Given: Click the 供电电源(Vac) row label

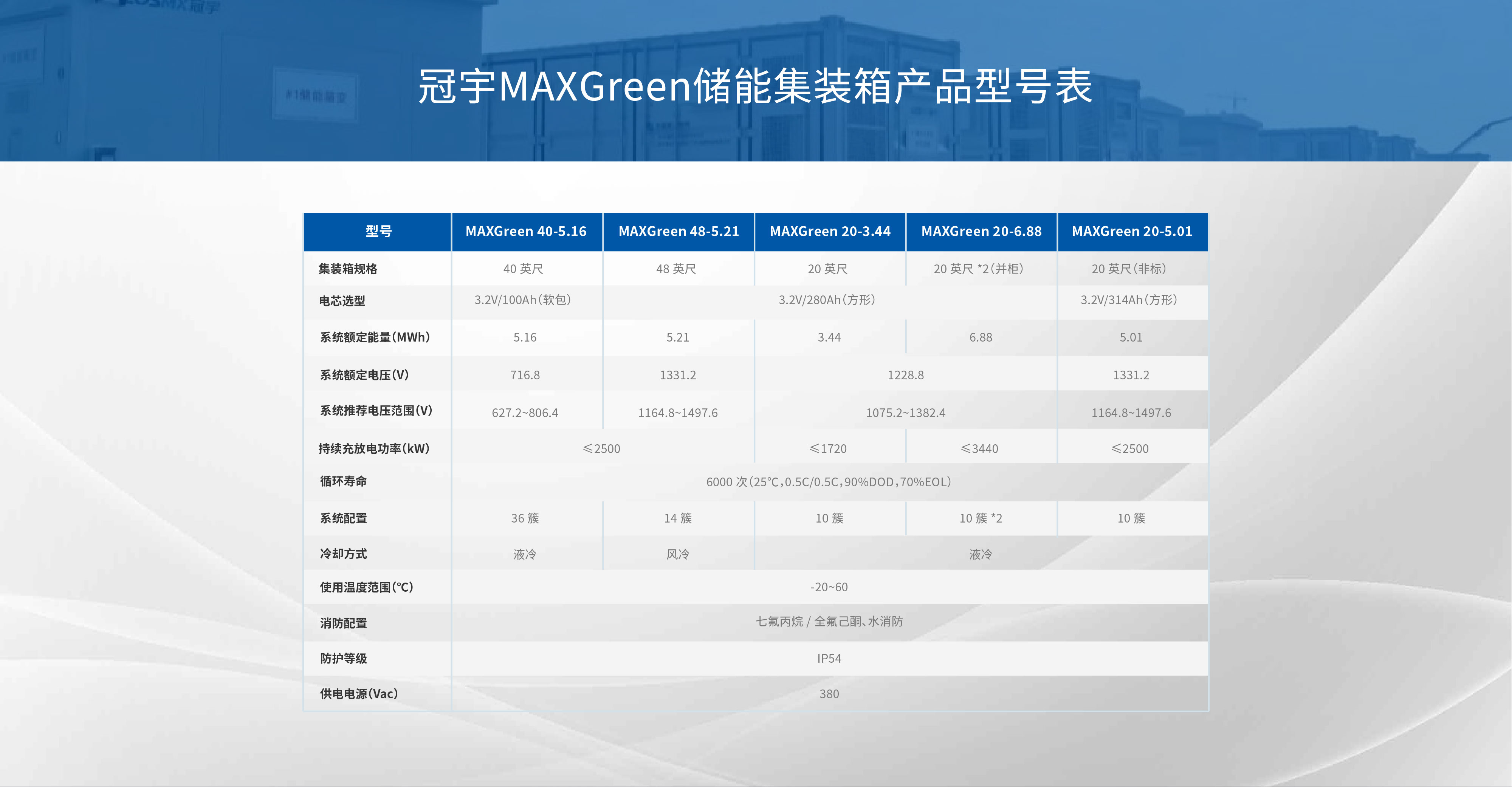Looking at the screenshot, I should [x=359, y=694].
